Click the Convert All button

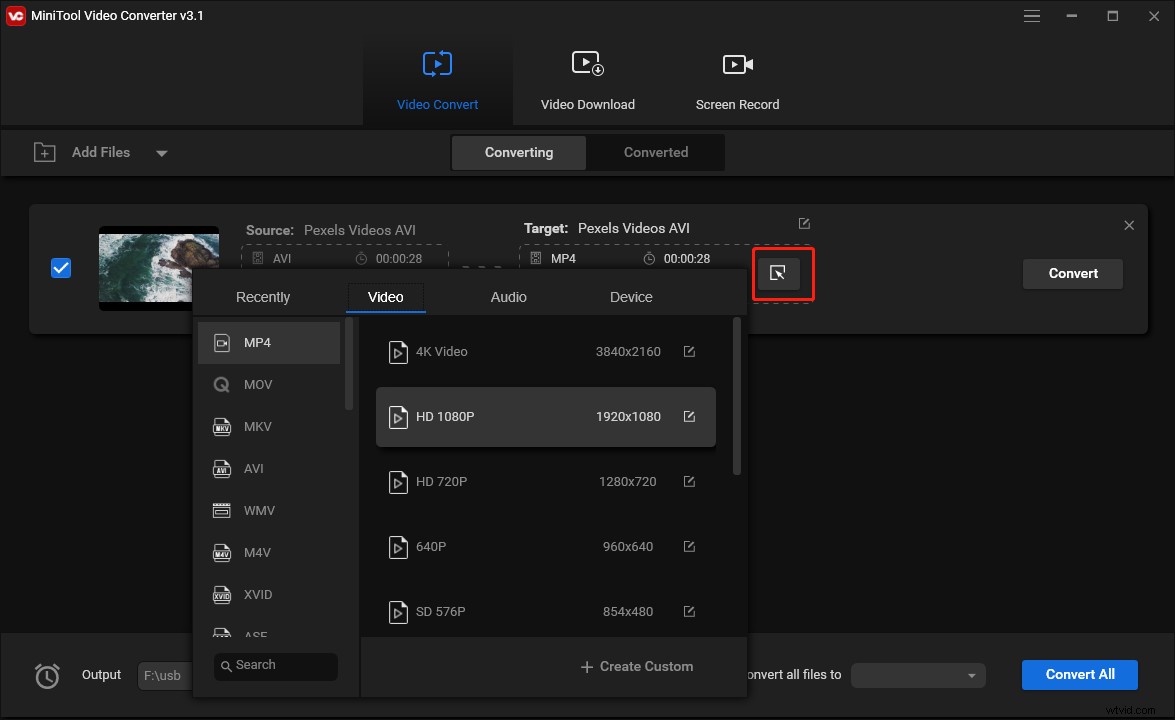tap(1079, 674)
